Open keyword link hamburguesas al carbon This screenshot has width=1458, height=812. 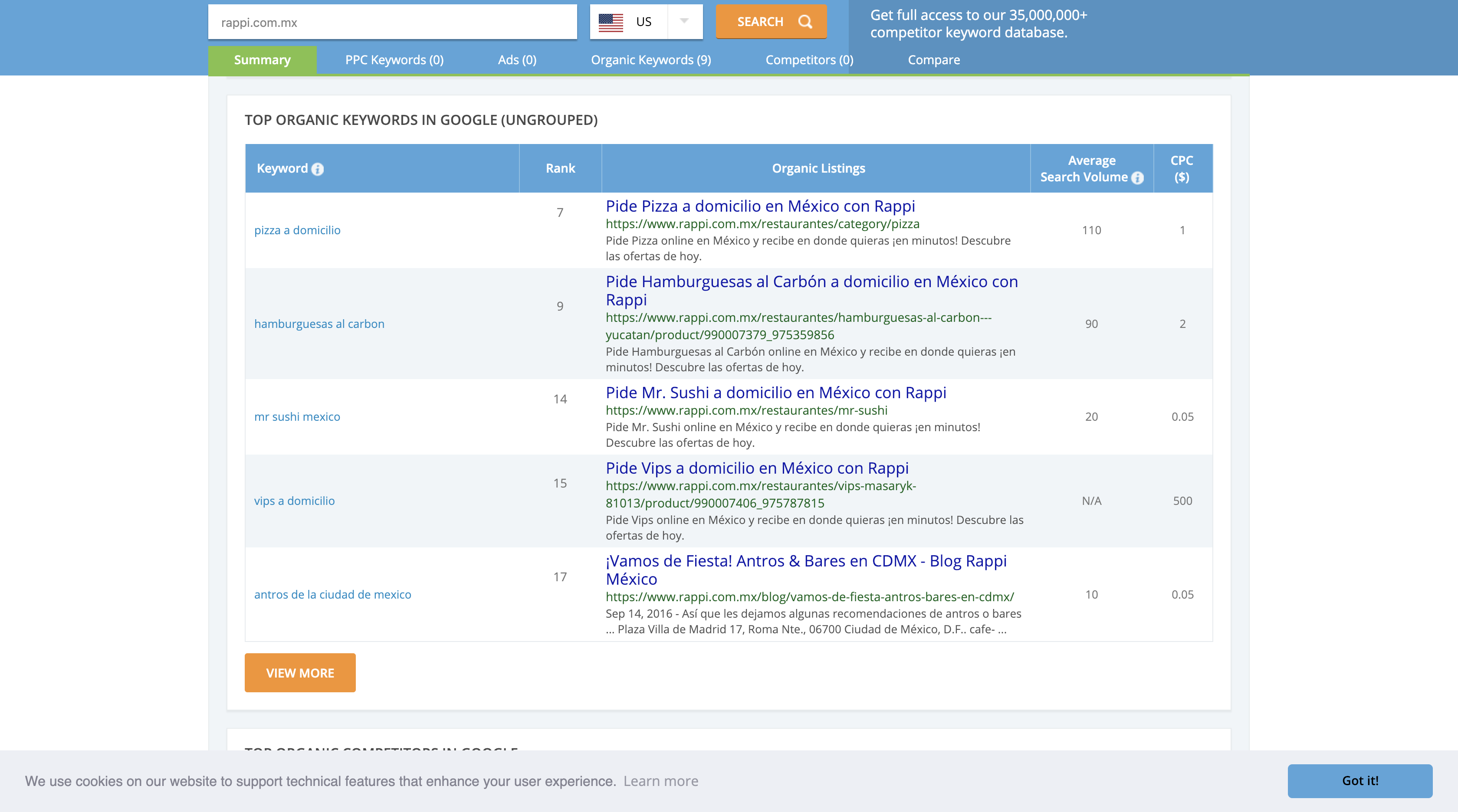coord(319,324)
